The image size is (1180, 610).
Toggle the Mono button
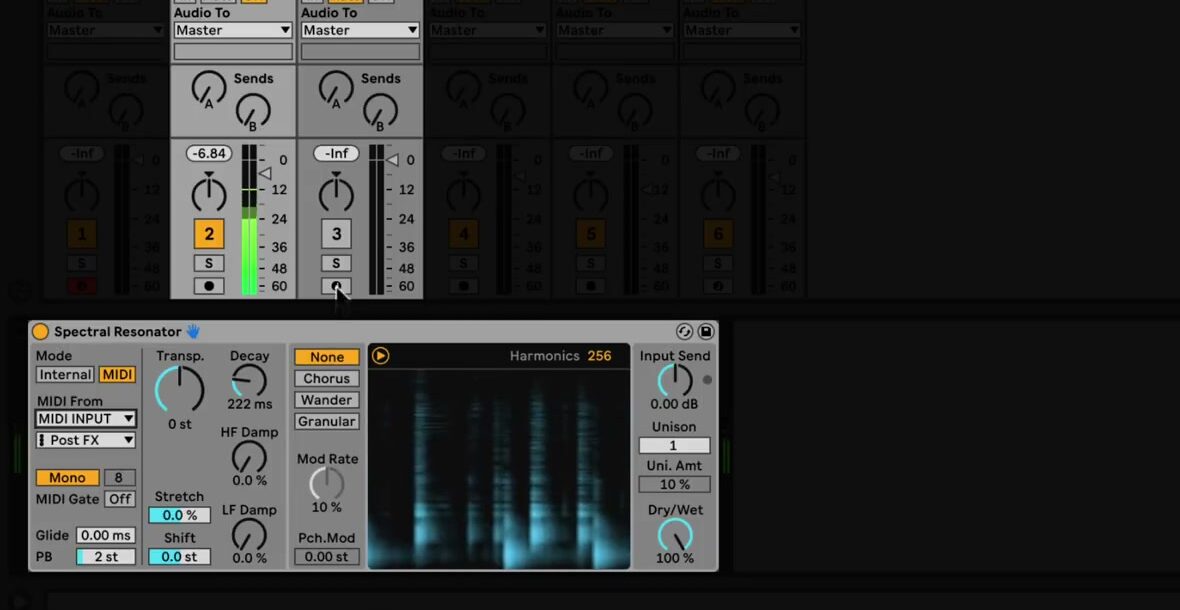click(x=67, y=478)
